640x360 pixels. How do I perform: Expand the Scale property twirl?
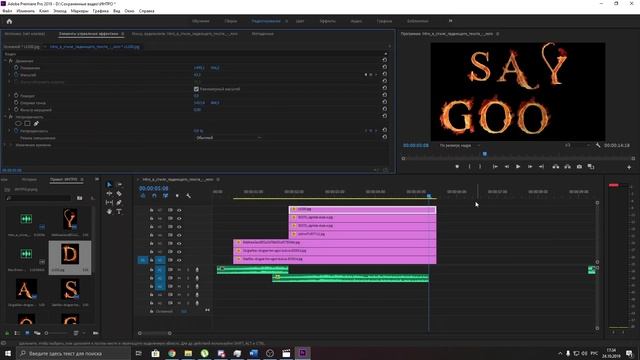pyautogui.click(x=10, y=75)
